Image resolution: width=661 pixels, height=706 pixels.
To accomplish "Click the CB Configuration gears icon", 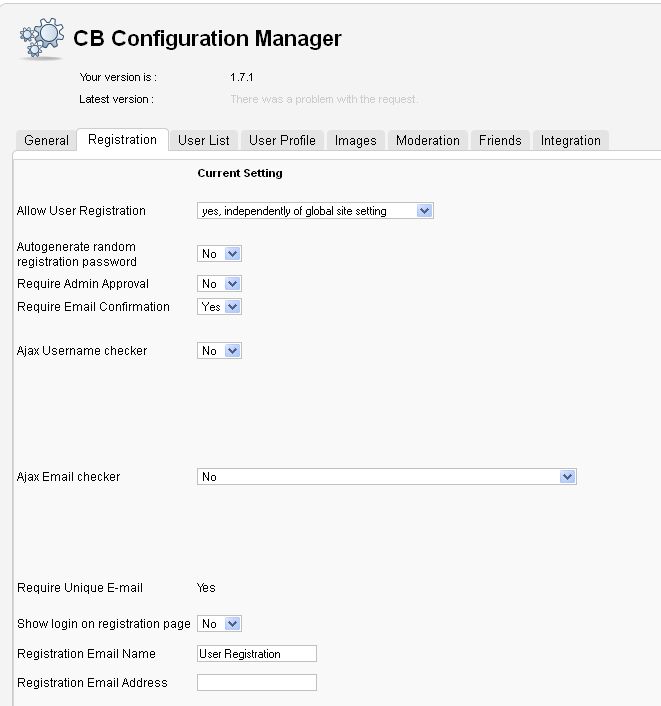I will 41,38.
